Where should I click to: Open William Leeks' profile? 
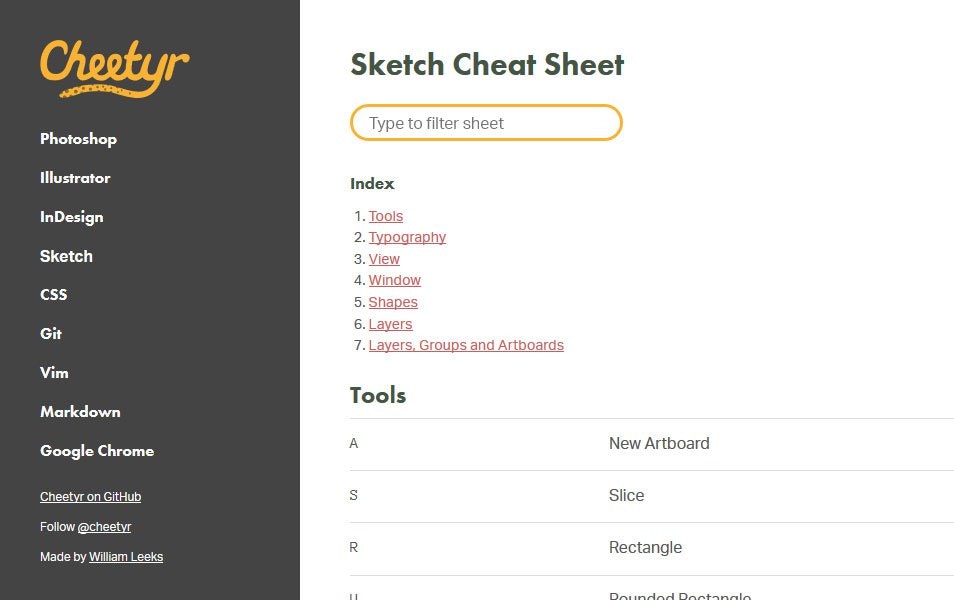tap(126, 557)
